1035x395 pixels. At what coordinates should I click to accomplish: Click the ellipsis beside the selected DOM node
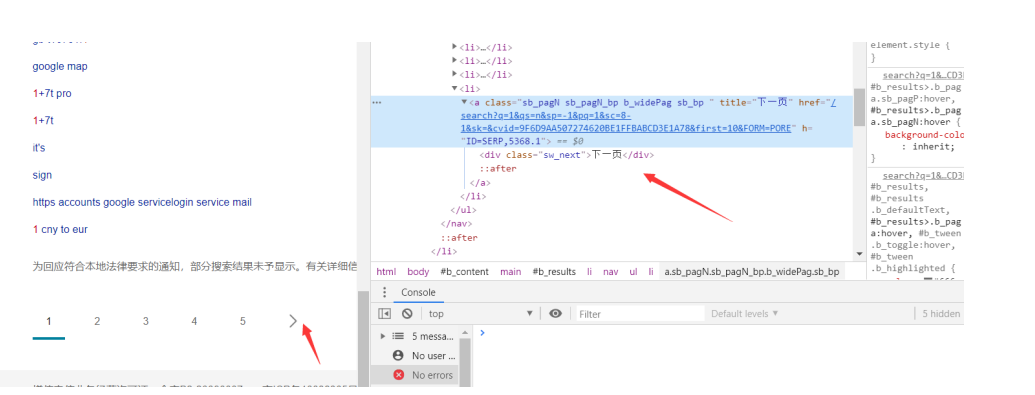pyautogui.click(x=377, y=102)
